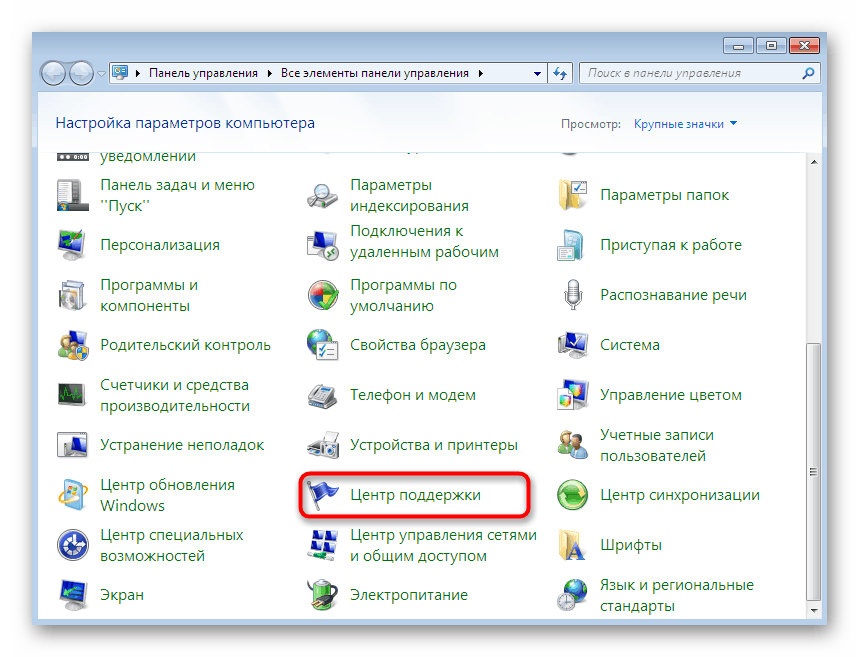859x657 pixels.
Task: Open Система properties
Action: click(631, 344)
